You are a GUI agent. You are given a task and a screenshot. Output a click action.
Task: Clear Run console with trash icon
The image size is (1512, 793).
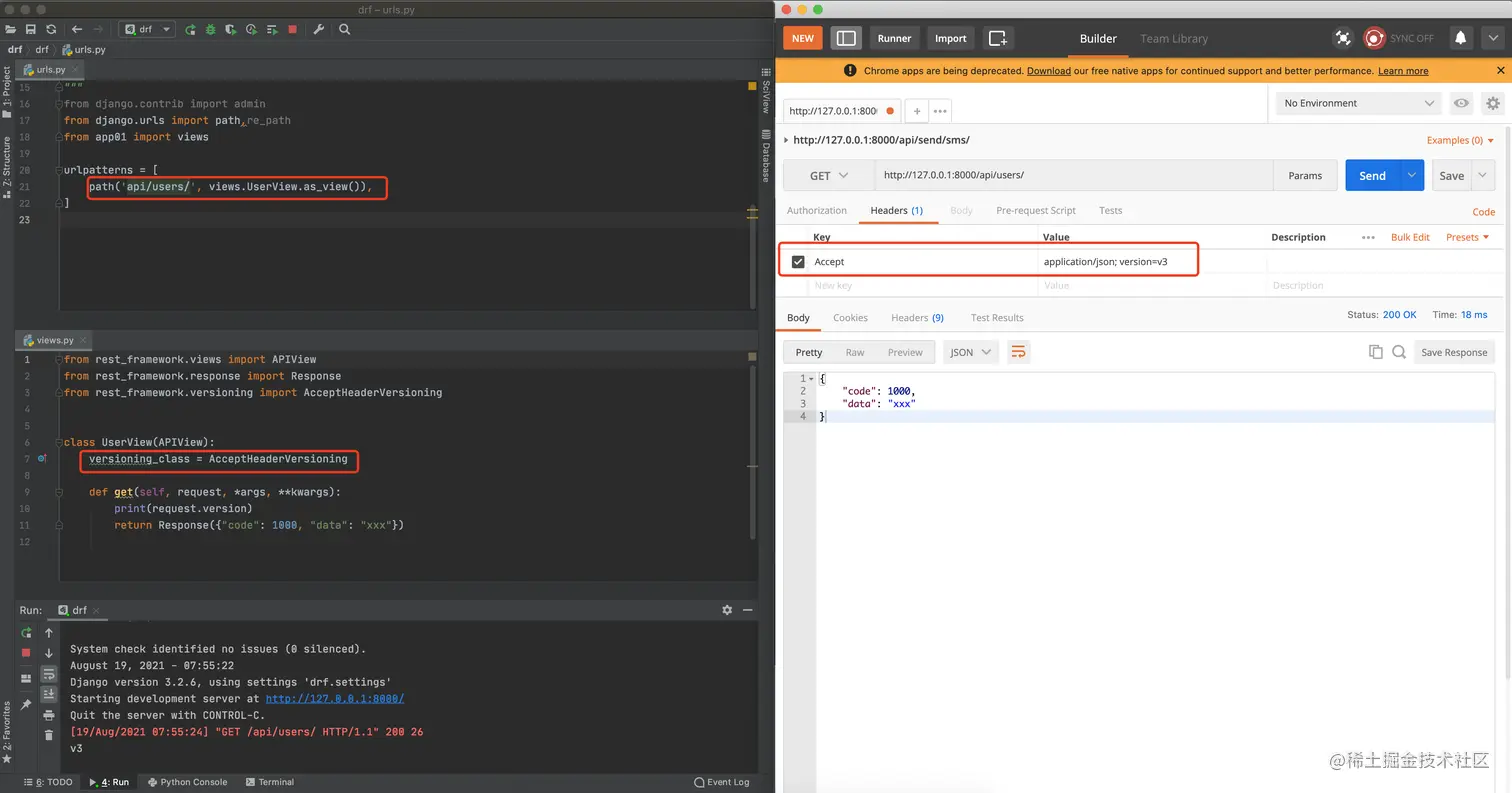[x=49, y=735]
